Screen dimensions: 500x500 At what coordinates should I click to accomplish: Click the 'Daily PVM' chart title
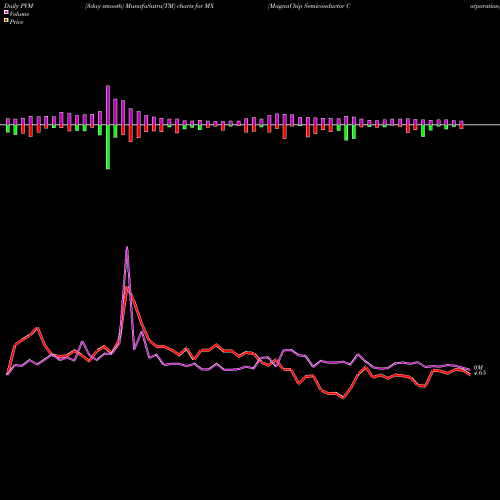[19, 6]
